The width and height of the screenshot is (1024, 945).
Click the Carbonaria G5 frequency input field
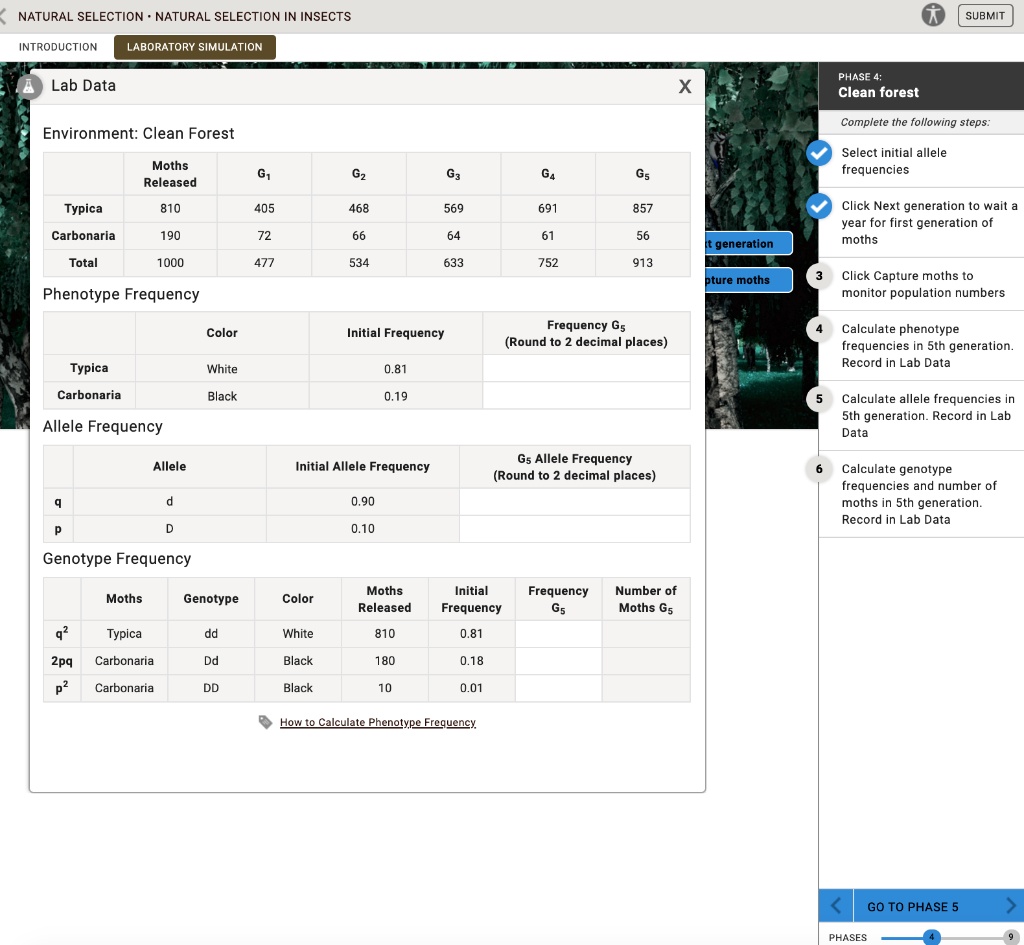click(586, 395)
